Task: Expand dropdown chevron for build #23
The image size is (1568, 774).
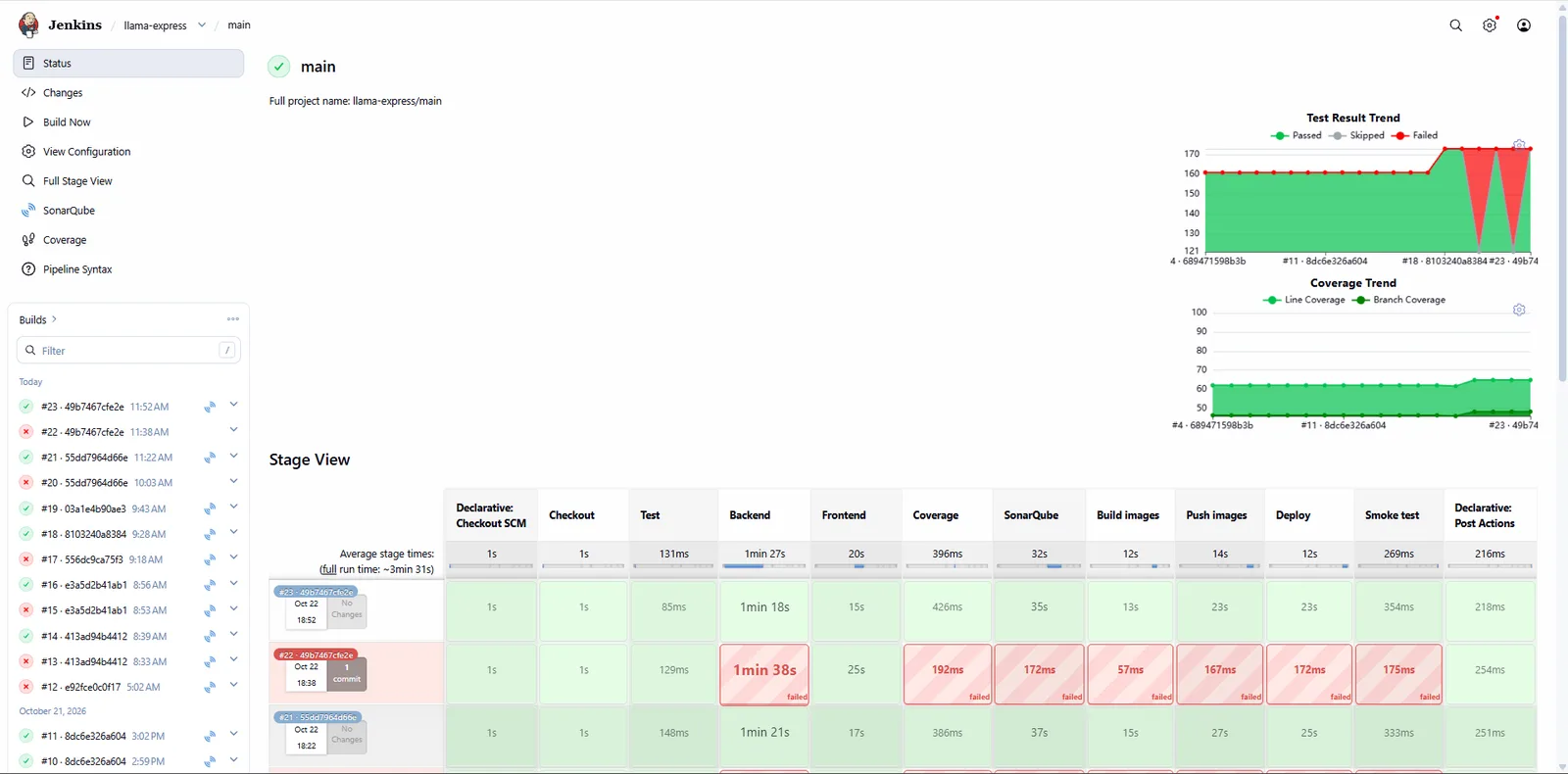Action: (233, 404)
